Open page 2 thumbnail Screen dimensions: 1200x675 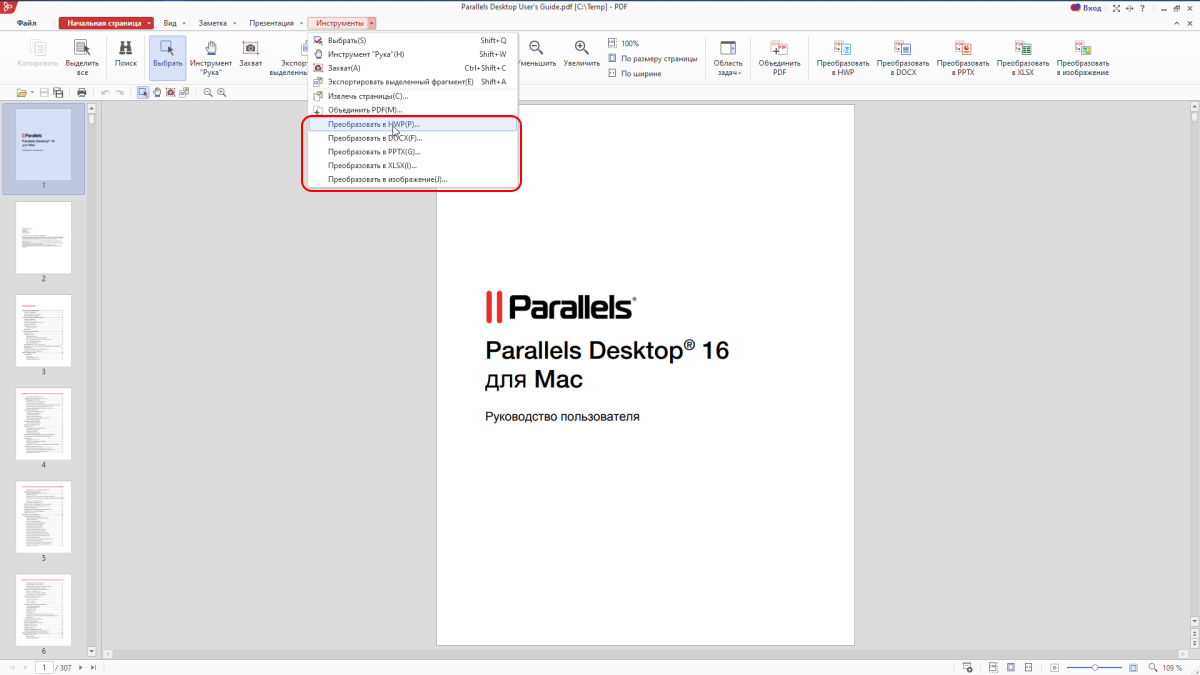click(x=43, y=238)
